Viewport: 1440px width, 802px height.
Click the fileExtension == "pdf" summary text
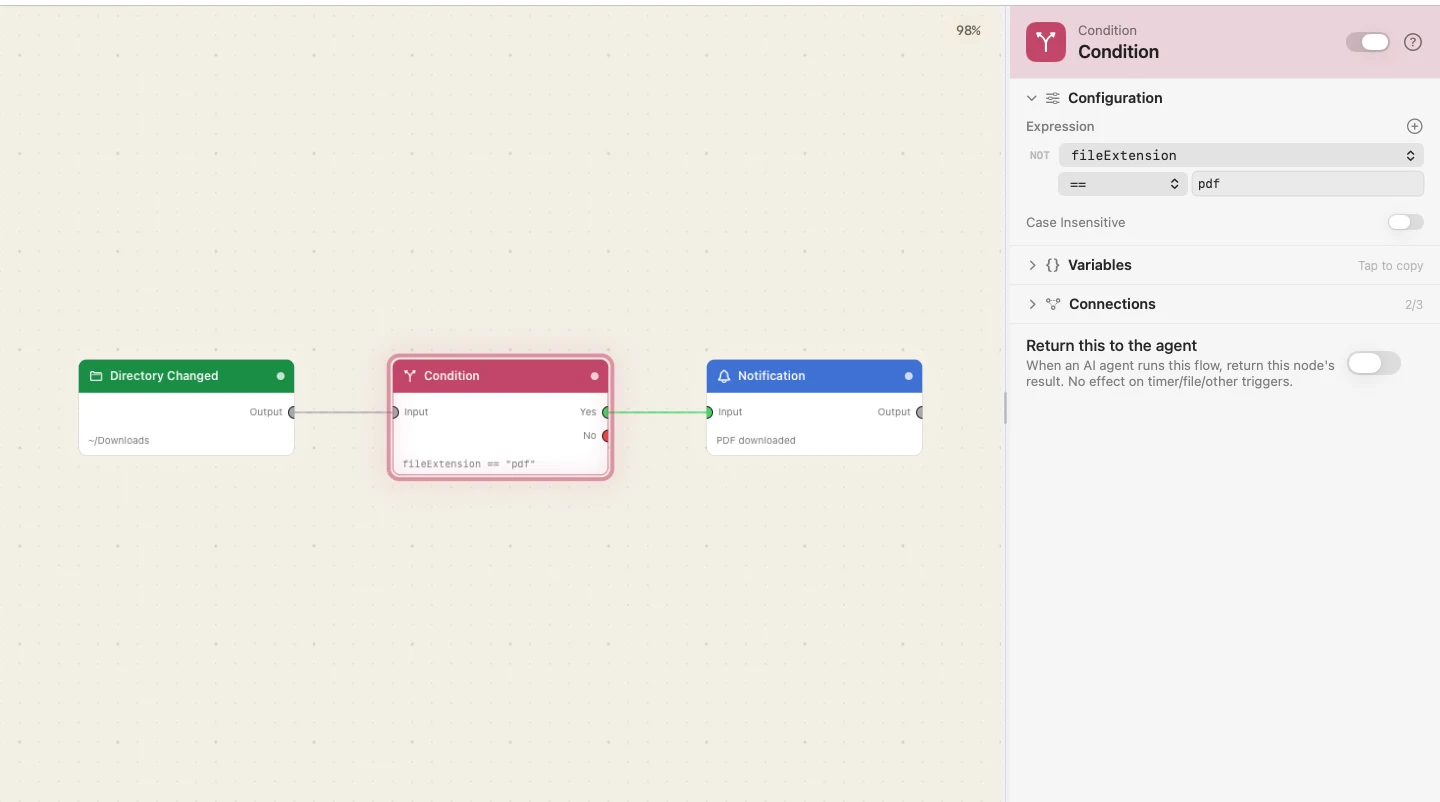tap(469, 464)
